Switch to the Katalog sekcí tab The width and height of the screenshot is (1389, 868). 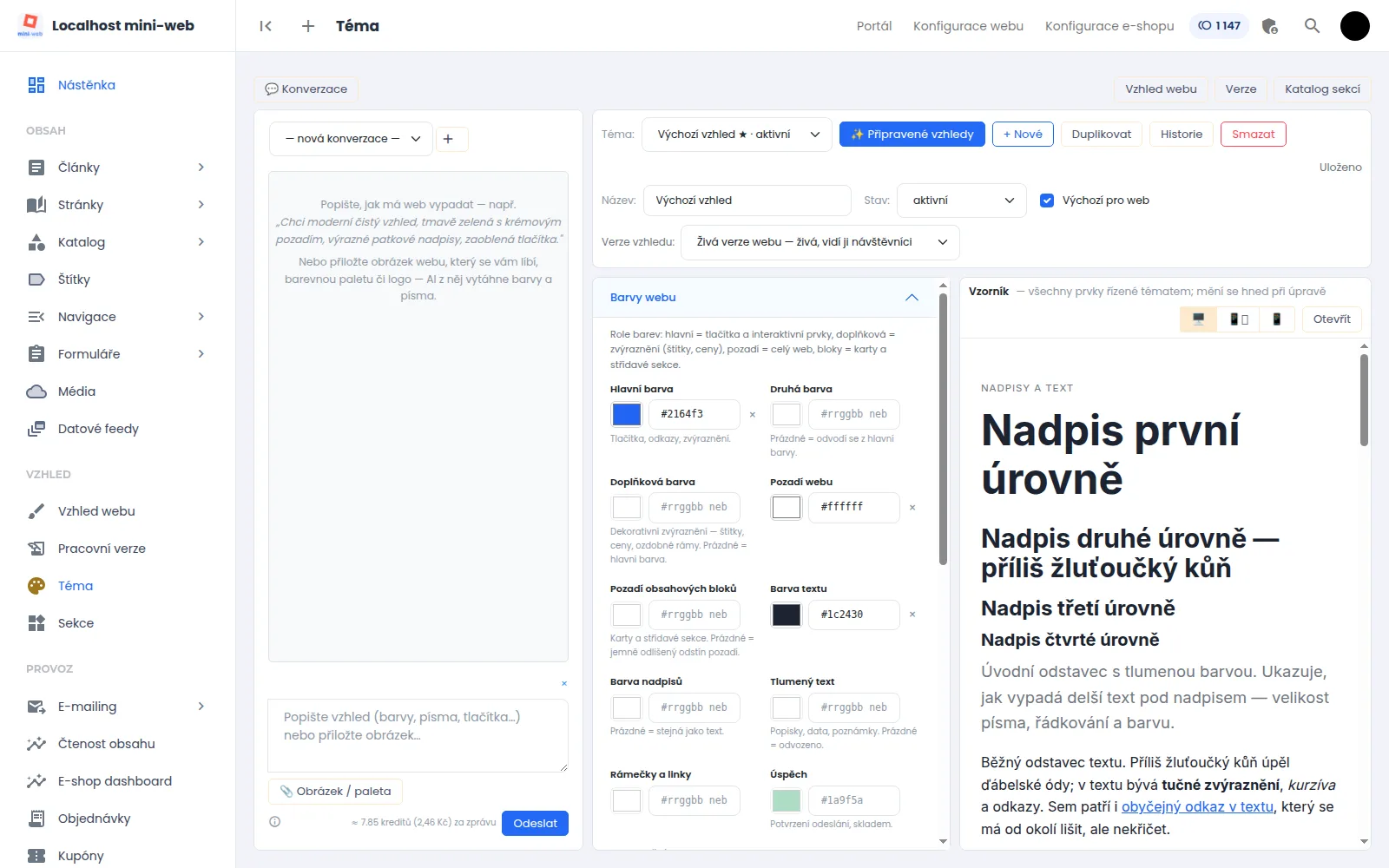pos(1322,89)
